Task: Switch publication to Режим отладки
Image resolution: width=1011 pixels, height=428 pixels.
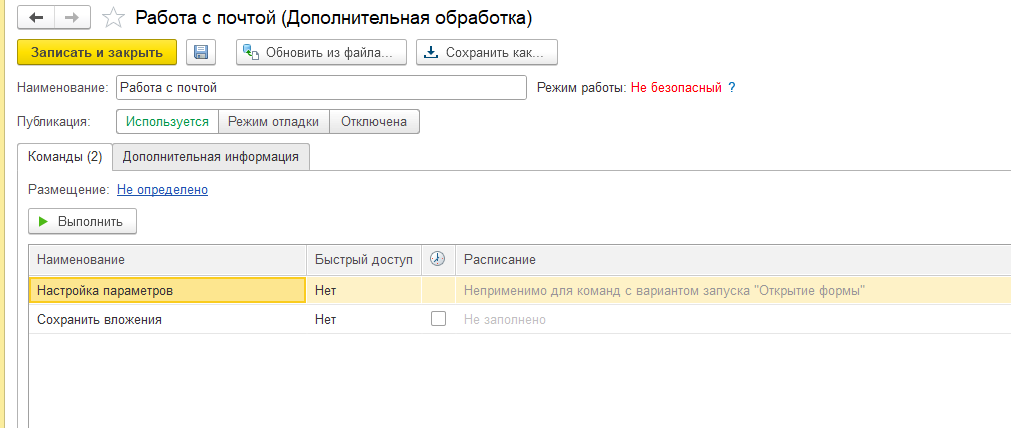Action: click(273, 121)
